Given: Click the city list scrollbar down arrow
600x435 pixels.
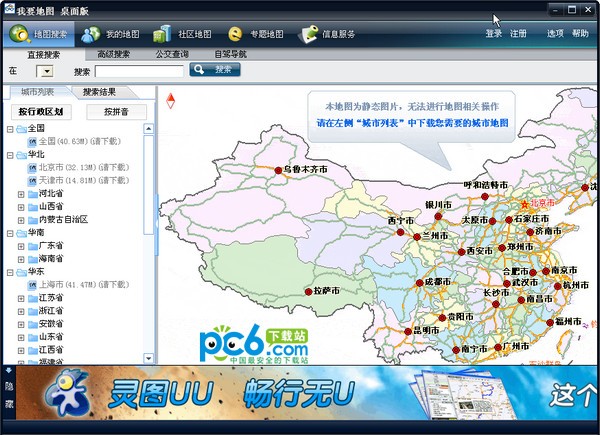Looking at the screenshot, I should point(149,355).
